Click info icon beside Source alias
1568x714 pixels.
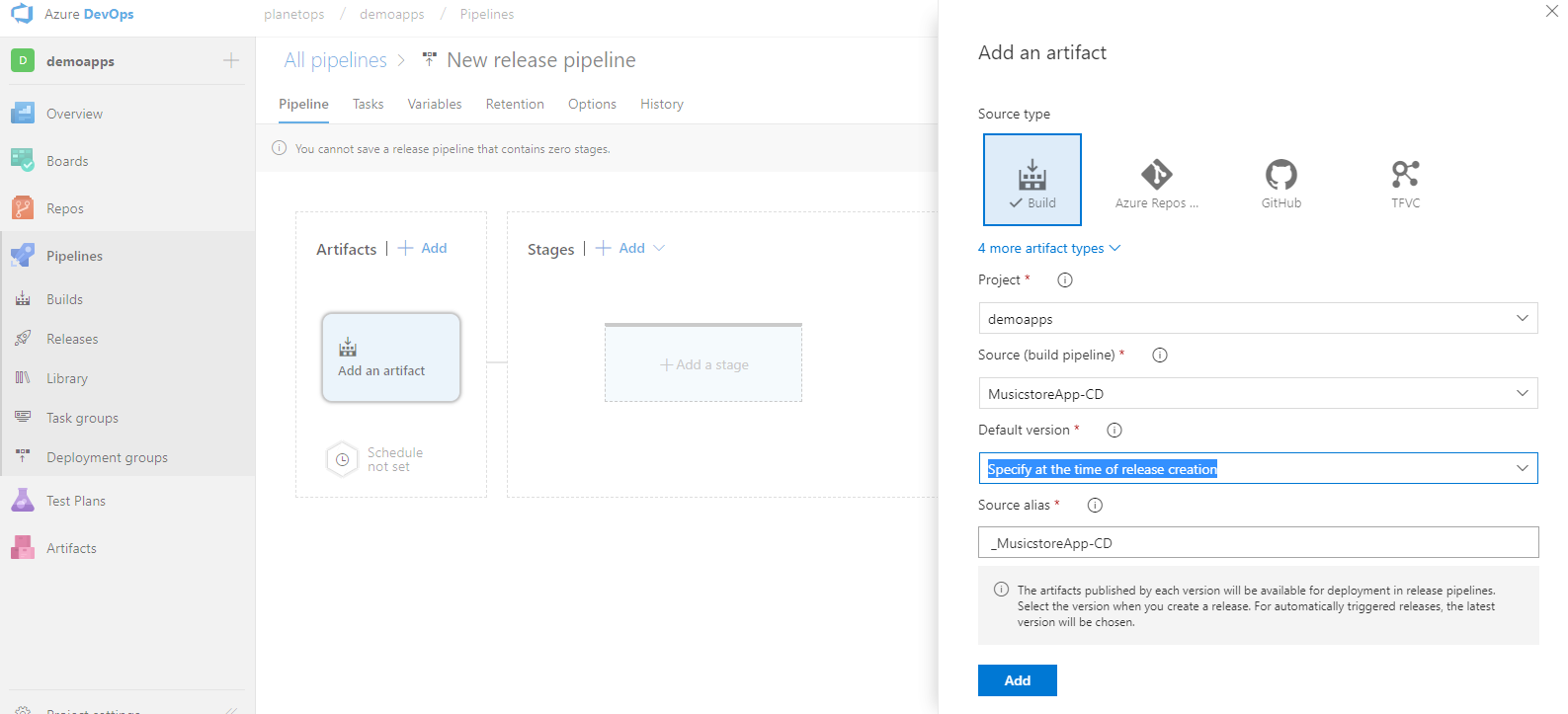[x=1095, y=506]
